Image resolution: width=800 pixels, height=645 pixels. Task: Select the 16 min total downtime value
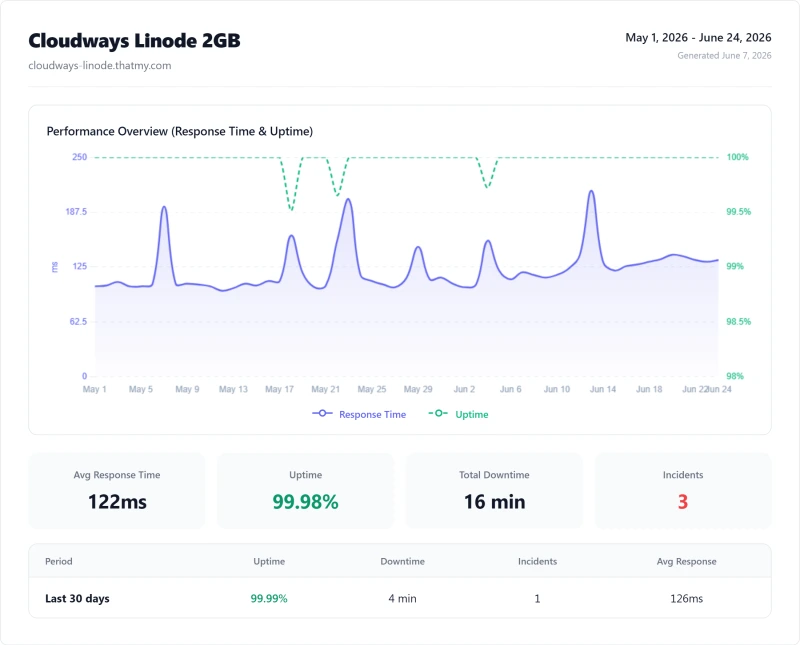pos(494,502)
